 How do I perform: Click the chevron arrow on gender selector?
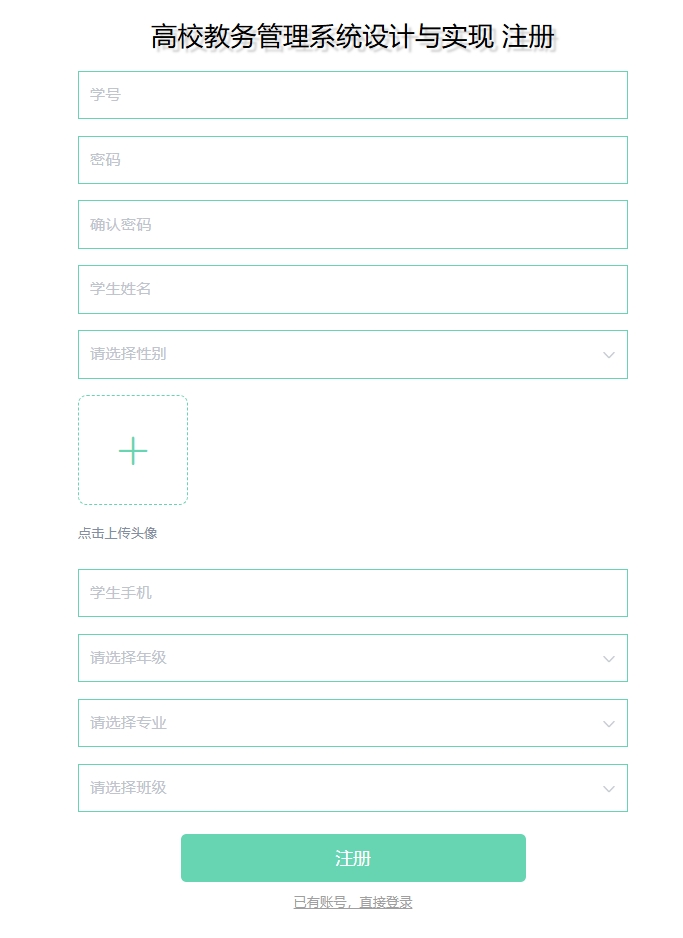608,354
